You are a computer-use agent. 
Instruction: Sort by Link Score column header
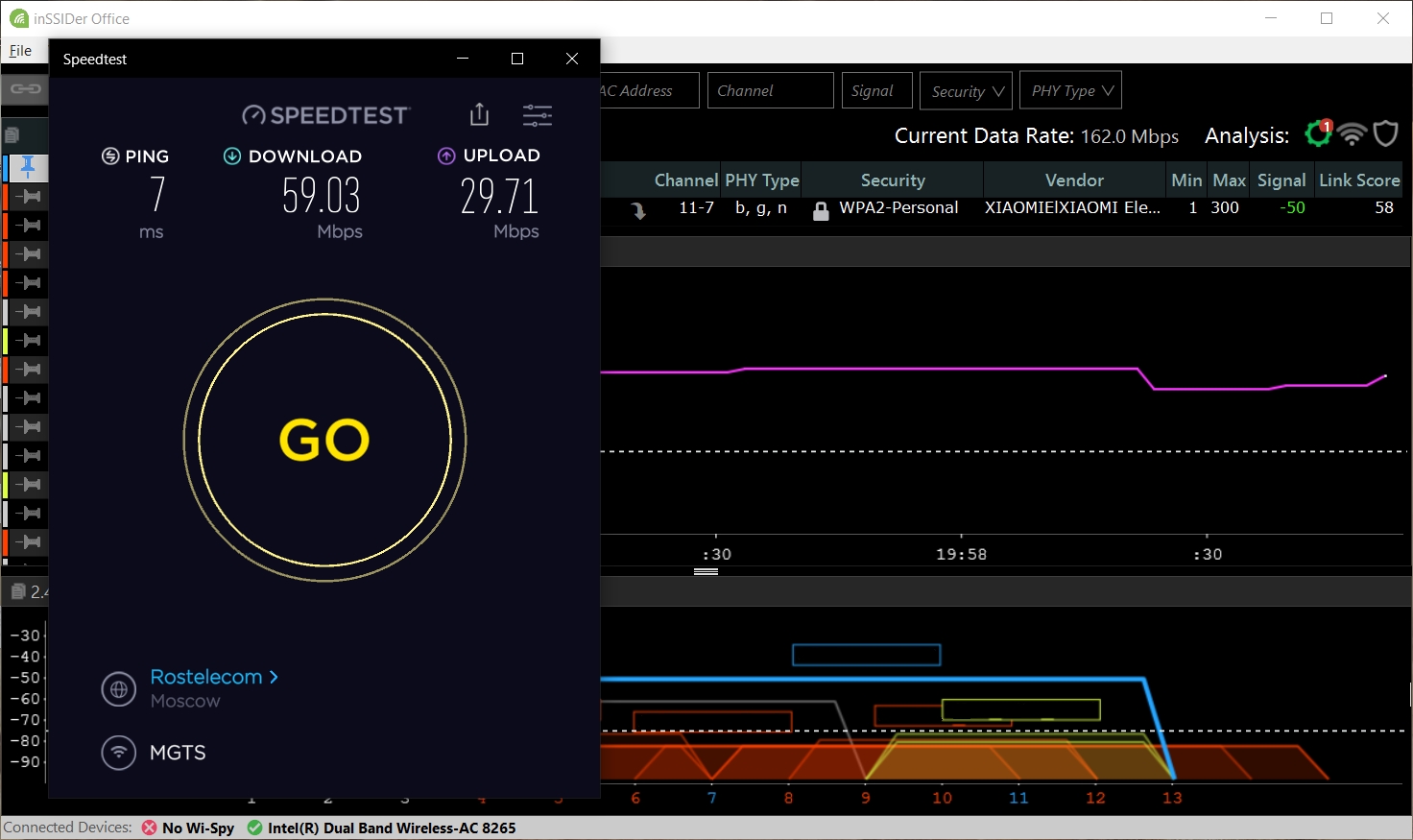coord(1359,180)
